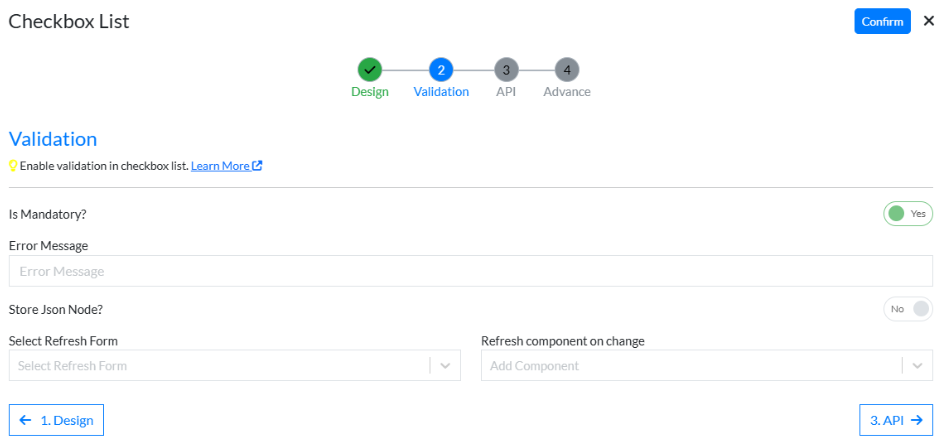
Task: Click the step 3 API circle icon
Action: (506, 70)
